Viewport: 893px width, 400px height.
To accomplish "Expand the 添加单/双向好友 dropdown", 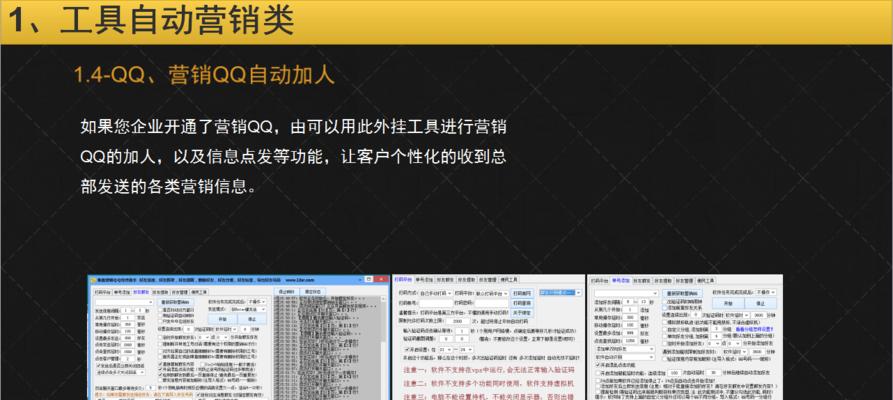I will tap(625, 349).
